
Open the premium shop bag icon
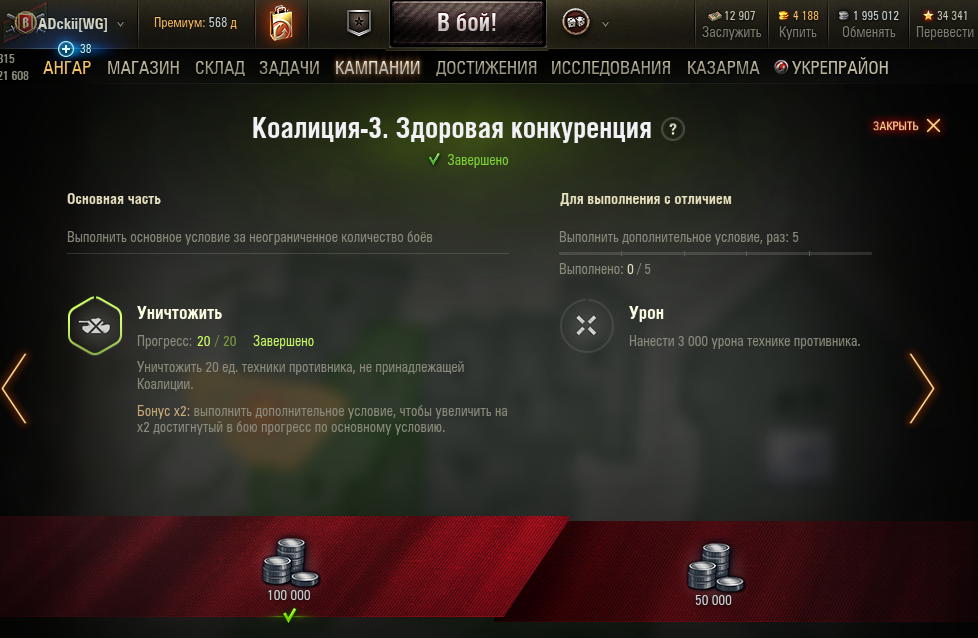tap(281, 24)
